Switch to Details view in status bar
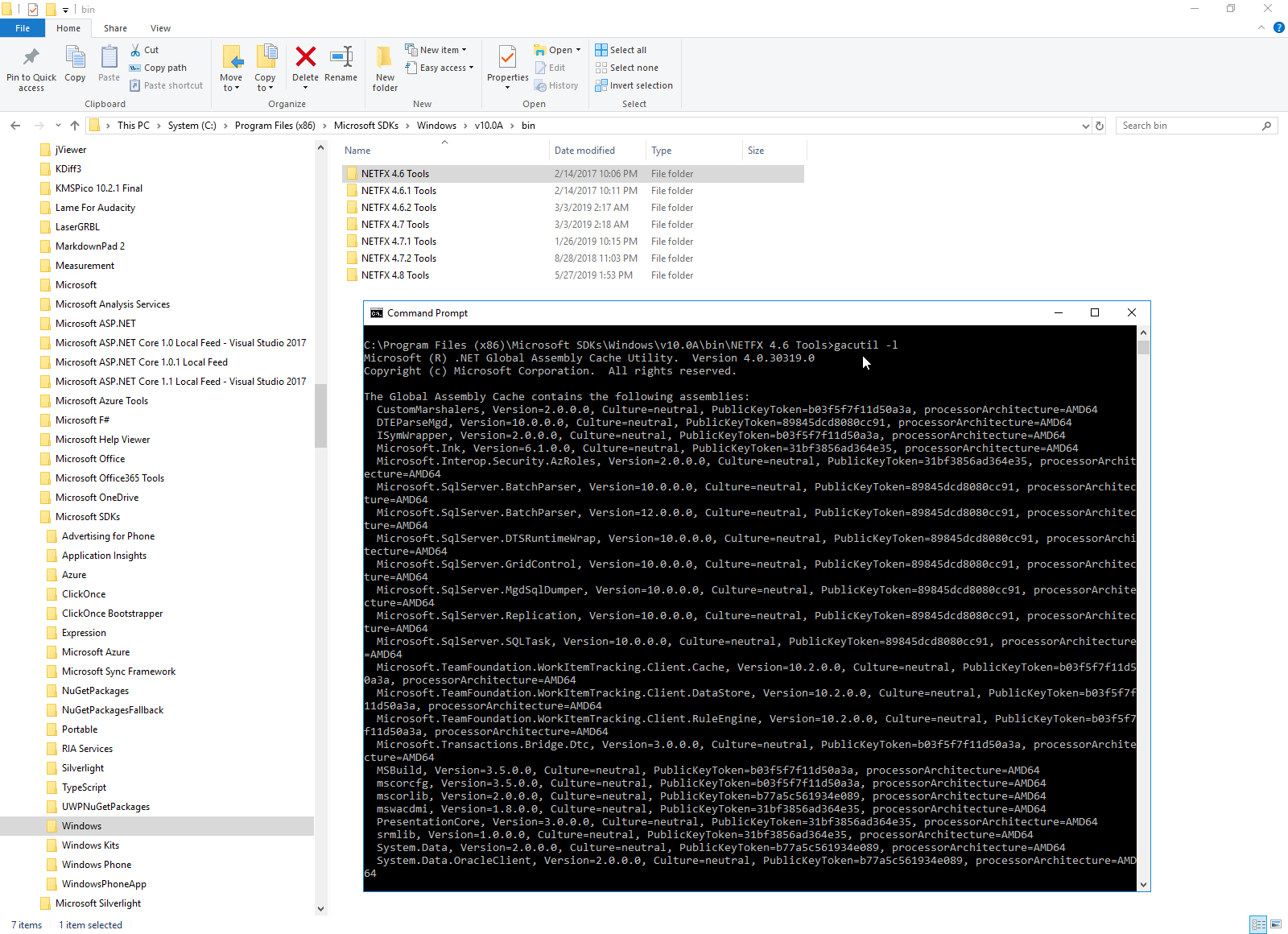The height and width of the screenshot is (934, 1288). coord(1258,924)
